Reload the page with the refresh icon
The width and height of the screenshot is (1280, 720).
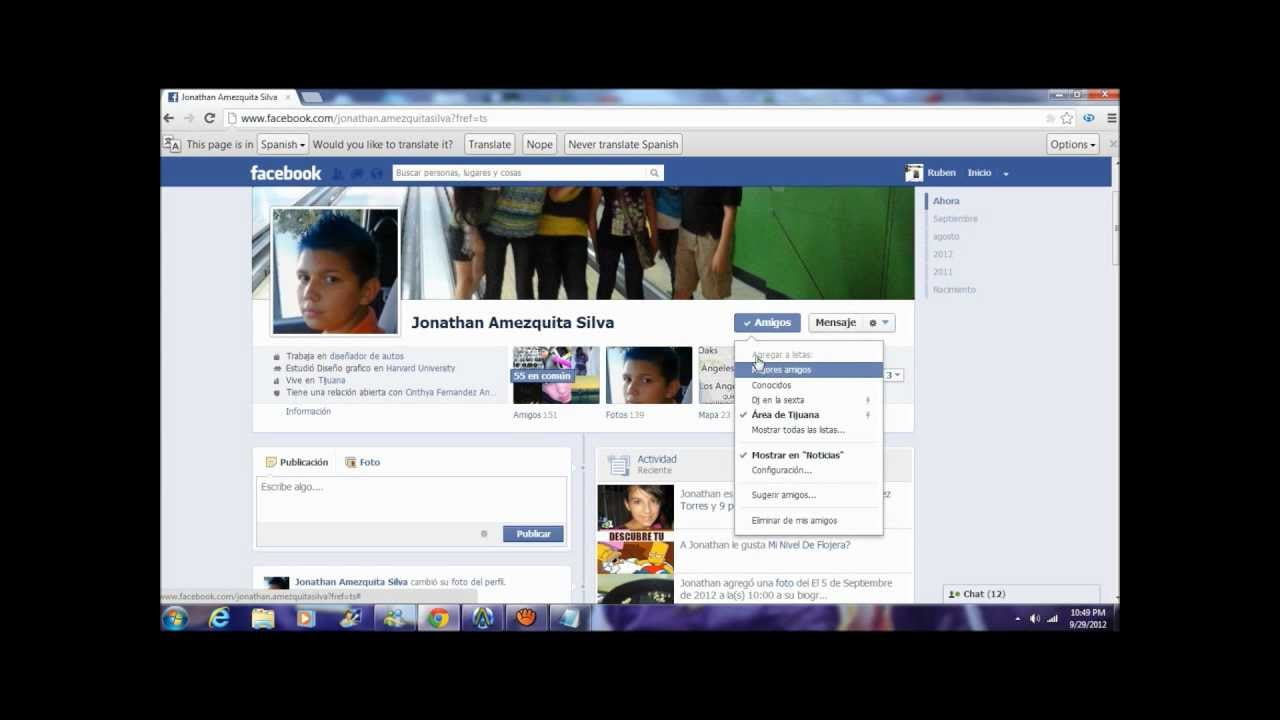pyautogui.click(x=209, y=118)
